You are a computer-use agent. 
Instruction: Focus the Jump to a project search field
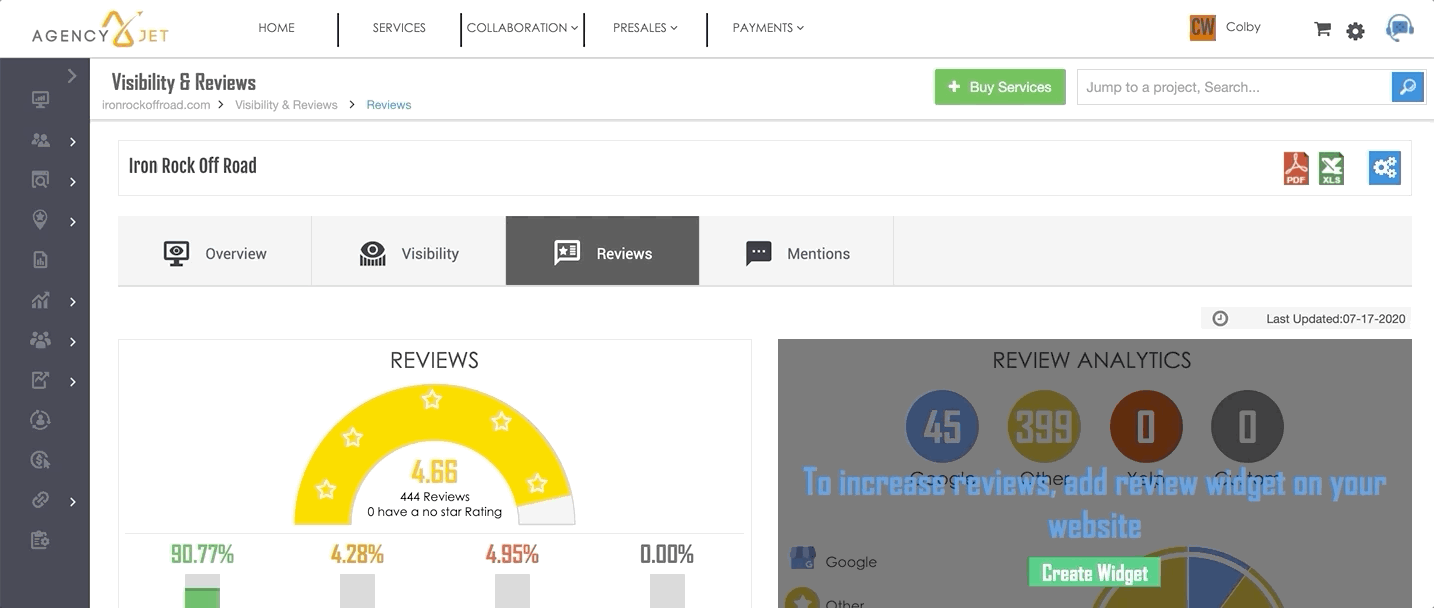[x=1234, y=87]
